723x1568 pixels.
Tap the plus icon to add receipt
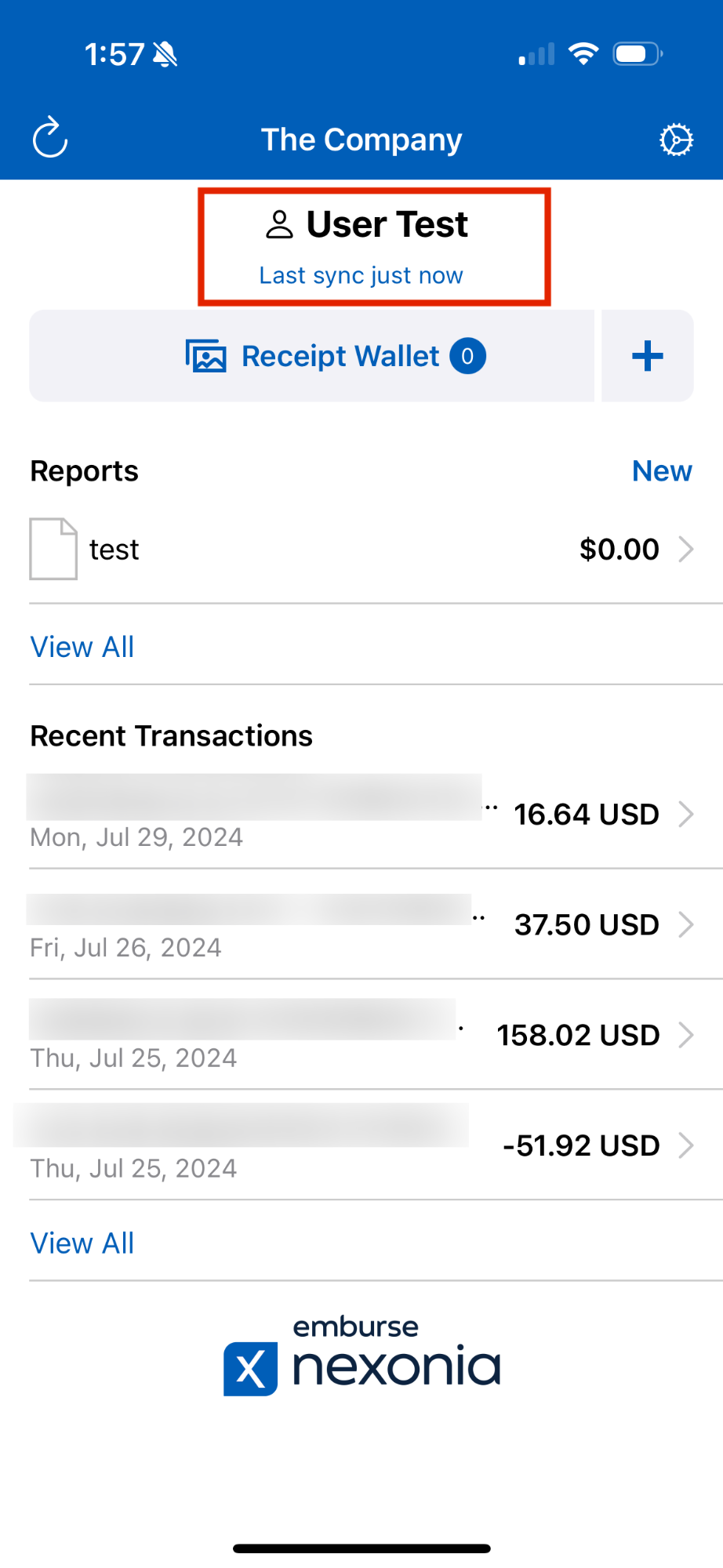tap(648, 356)
